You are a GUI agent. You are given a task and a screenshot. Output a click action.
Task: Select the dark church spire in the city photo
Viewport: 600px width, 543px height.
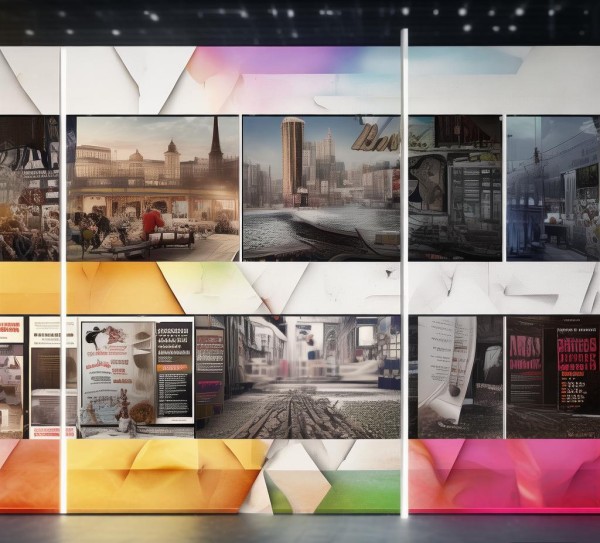[x=215, y=142]
